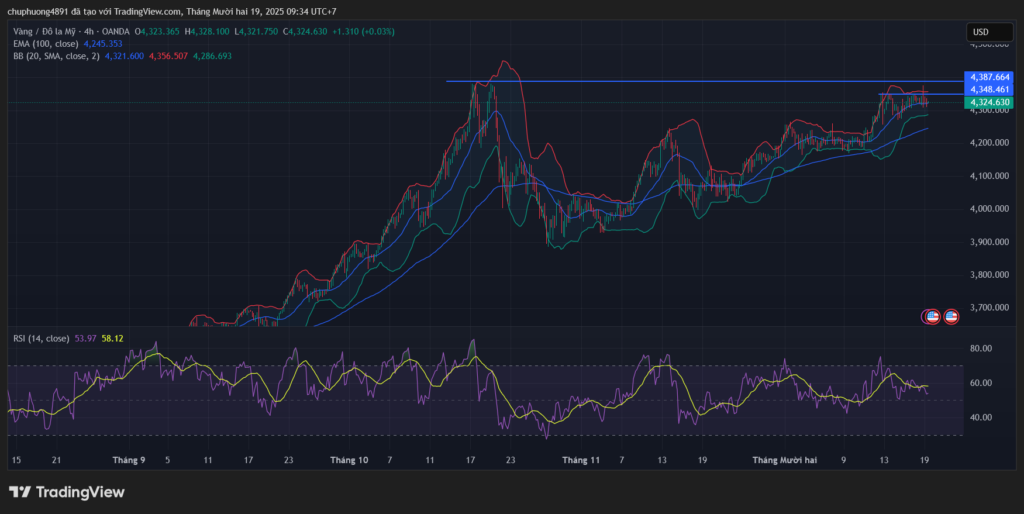Select the EMA (100, close) indicator legend
The image size is (1024, 514).
[48, 43]
